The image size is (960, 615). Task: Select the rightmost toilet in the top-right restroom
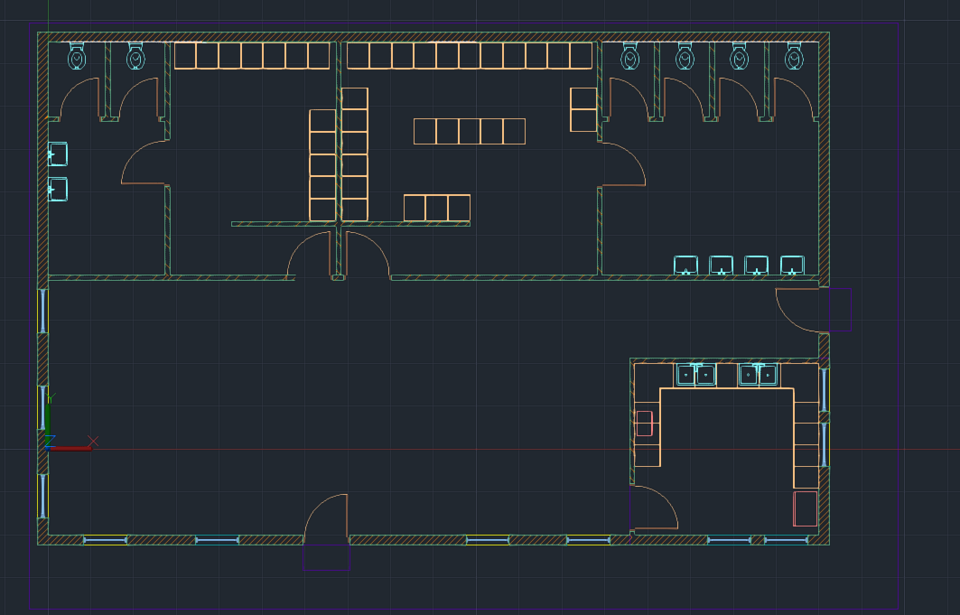[794, 58]
